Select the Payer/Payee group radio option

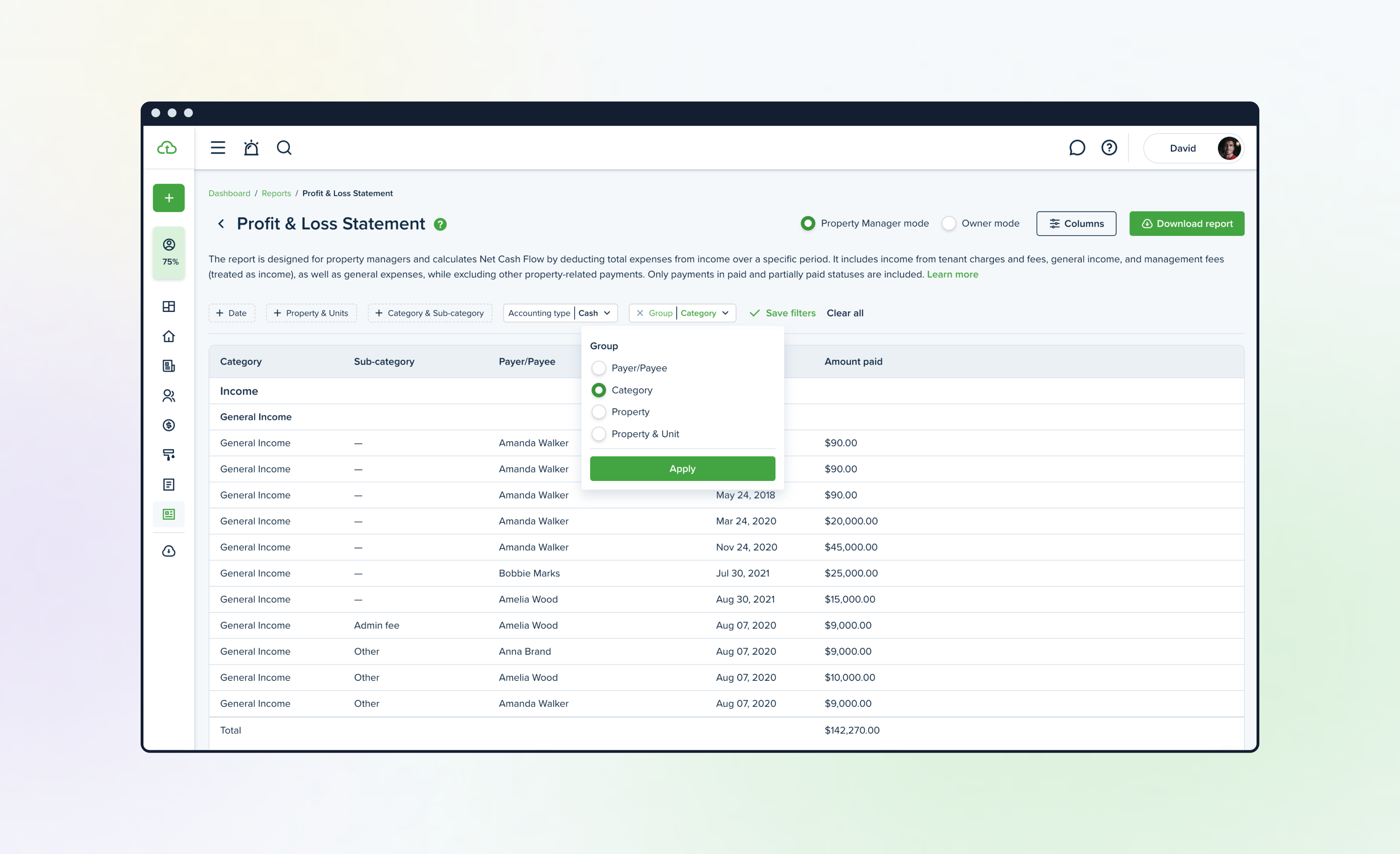(x=599, y=368)
